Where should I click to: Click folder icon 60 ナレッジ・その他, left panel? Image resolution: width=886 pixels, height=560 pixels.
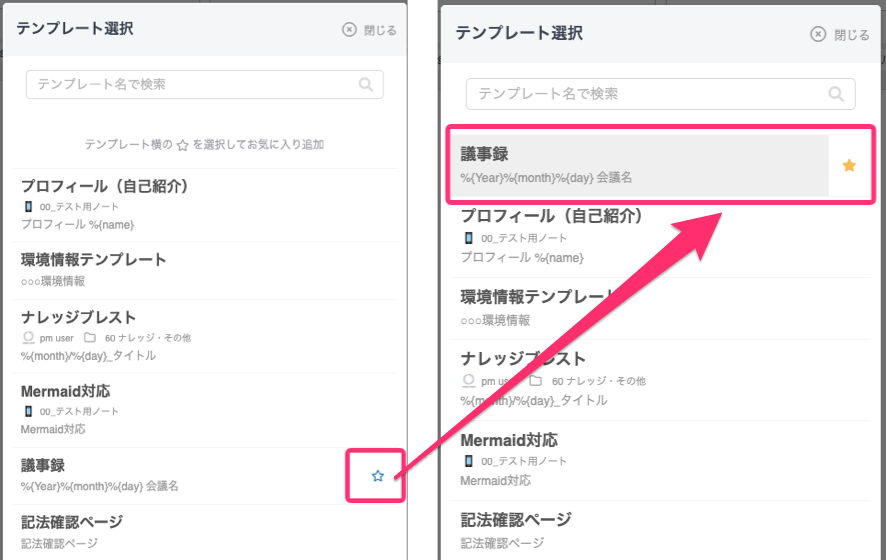(x=89, y=337)
